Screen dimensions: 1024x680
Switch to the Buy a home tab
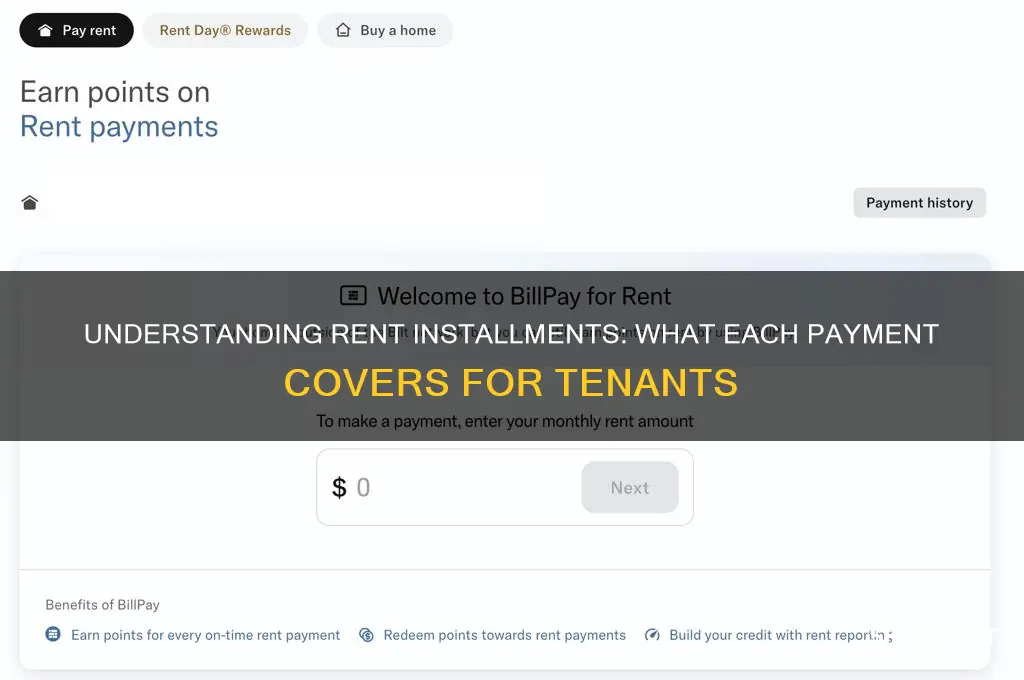[385, 30]
